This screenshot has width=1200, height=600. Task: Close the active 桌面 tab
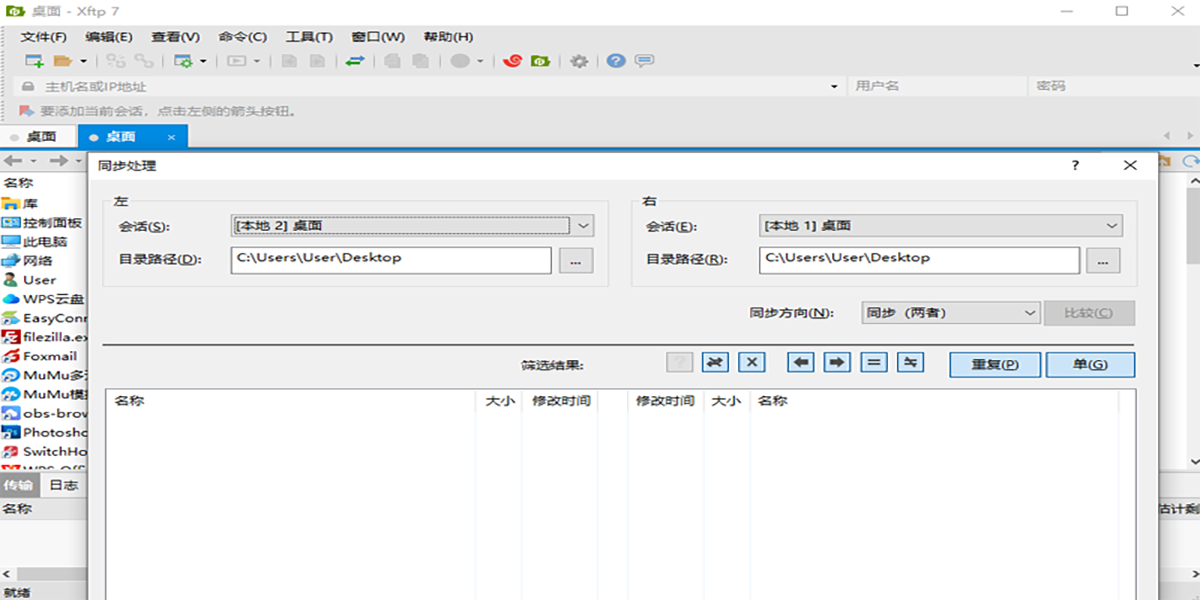coord(171,137)
